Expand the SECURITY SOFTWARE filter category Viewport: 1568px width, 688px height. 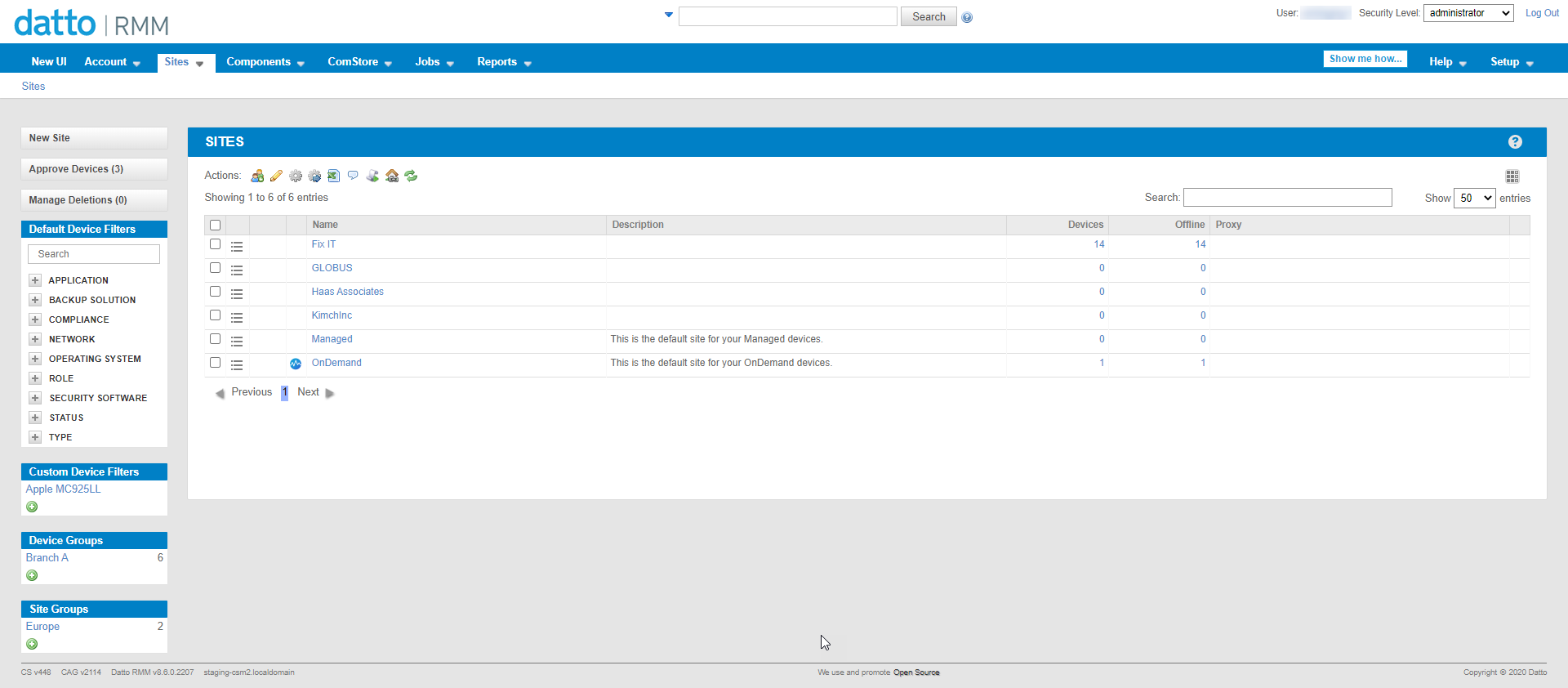tap(35, 398)
